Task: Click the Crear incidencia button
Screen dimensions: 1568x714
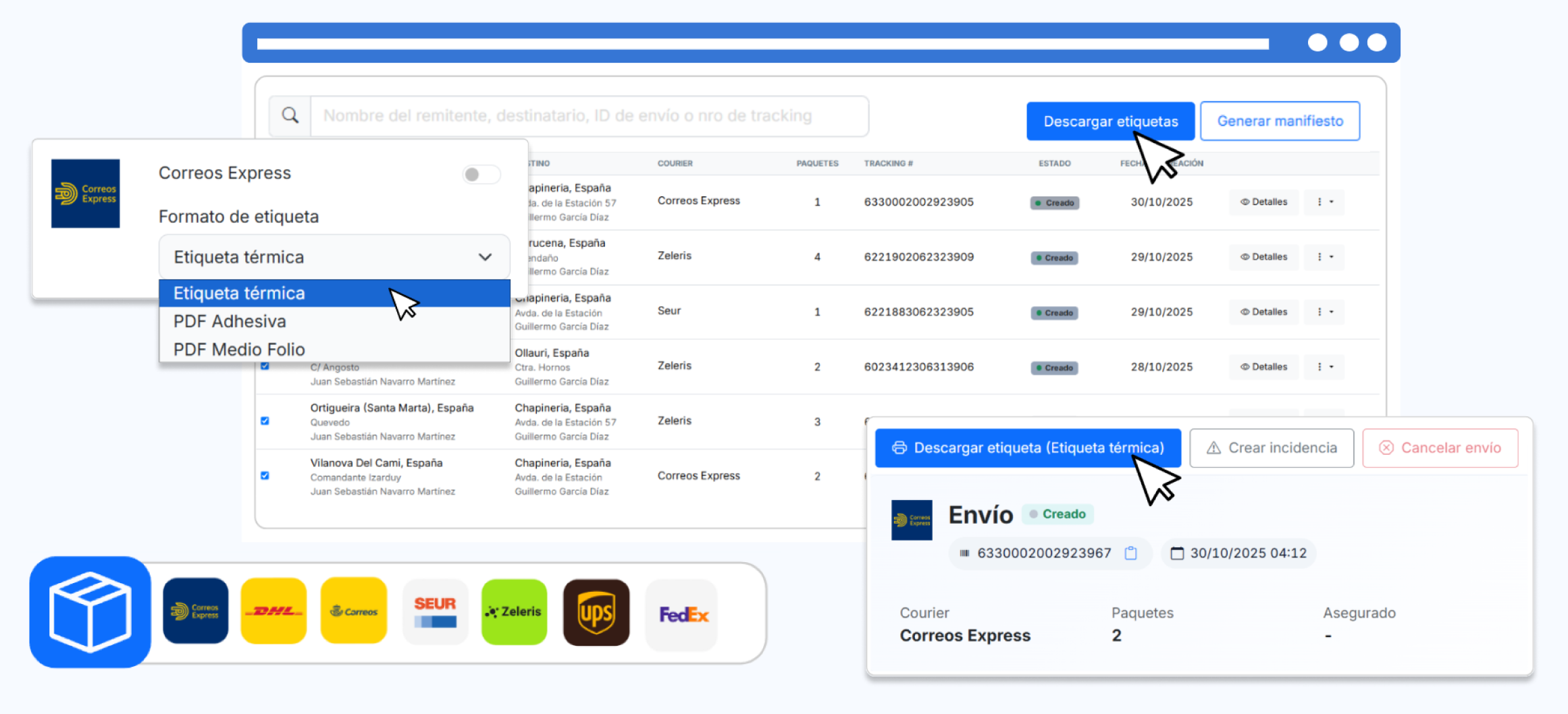Action: [x=1271, y=448]
